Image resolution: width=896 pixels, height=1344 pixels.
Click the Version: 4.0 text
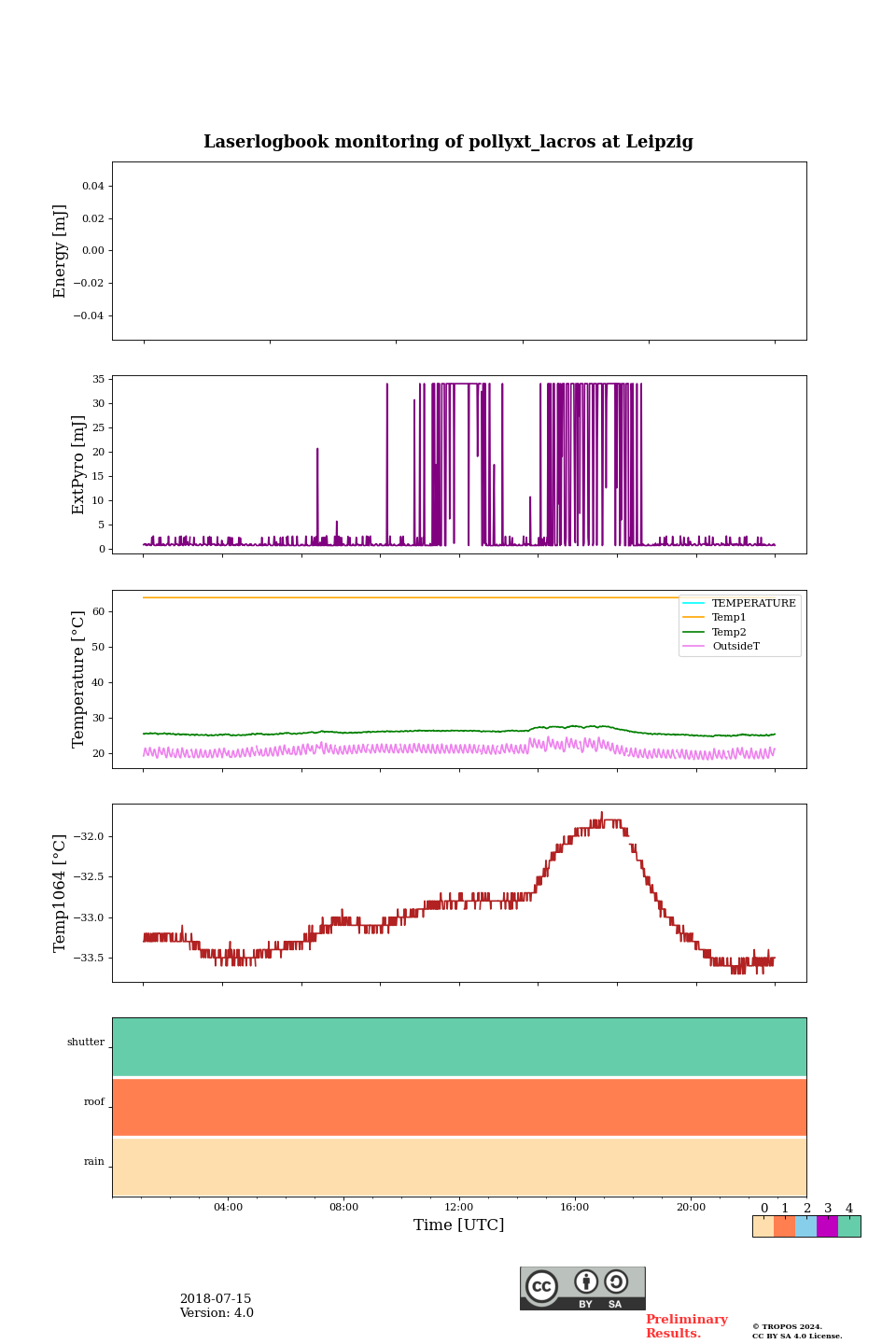217,1313
